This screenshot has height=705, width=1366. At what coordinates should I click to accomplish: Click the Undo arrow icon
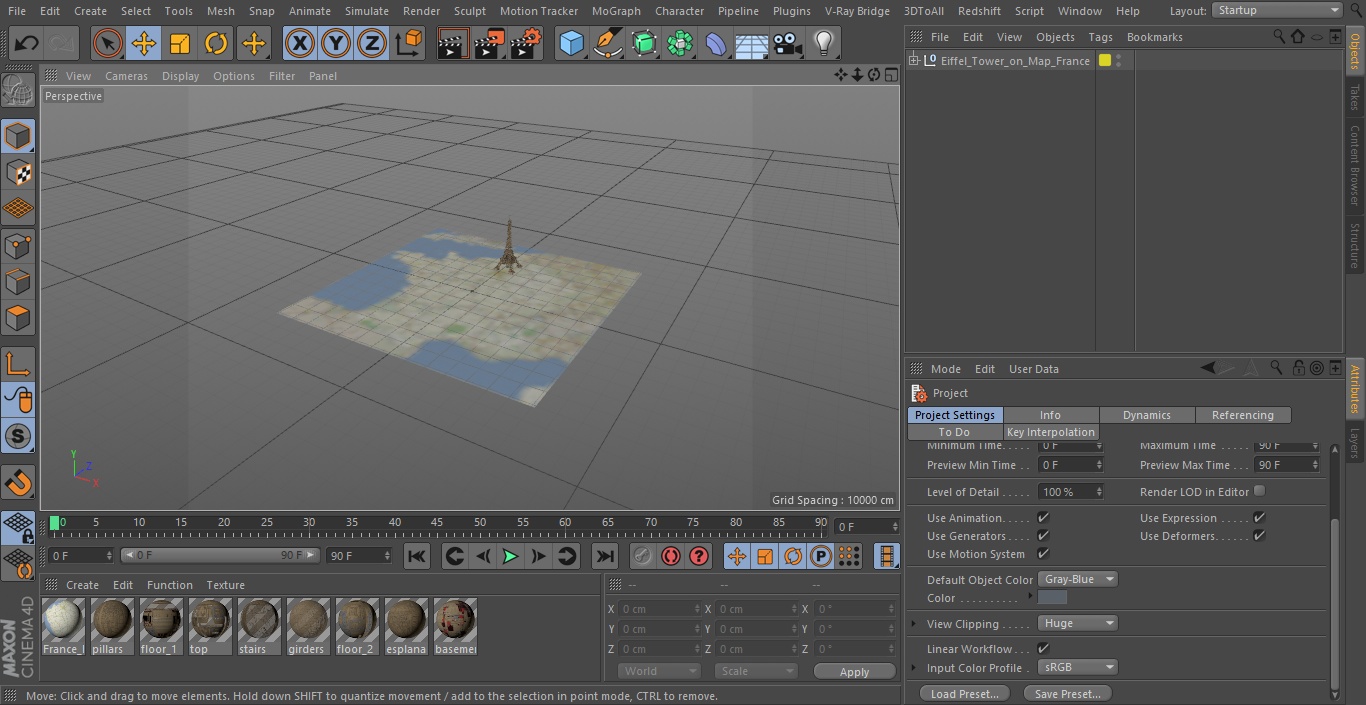[27, 44]
